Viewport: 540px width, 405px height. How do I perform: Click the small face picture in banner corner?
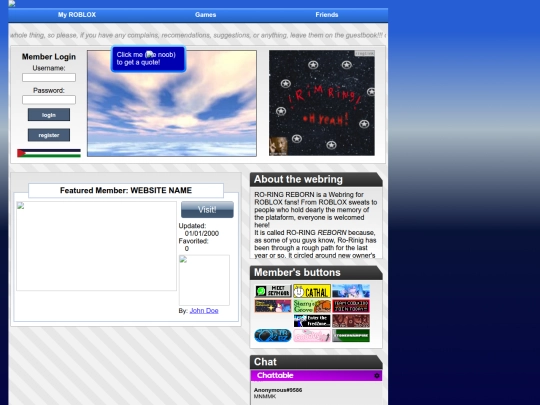coord(278,146)
